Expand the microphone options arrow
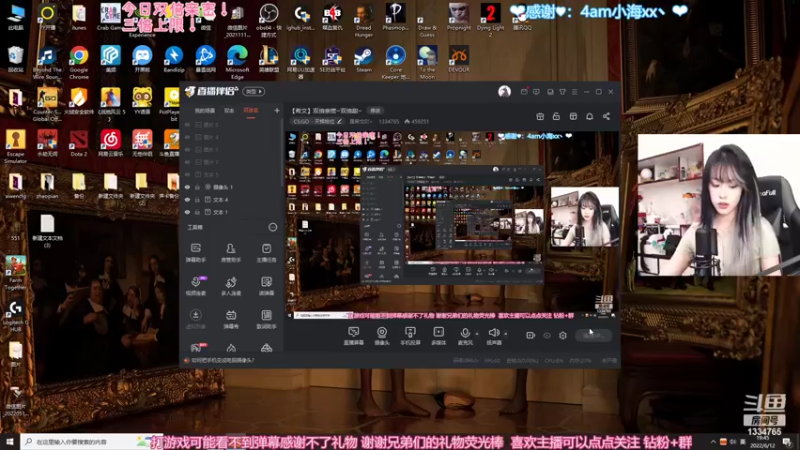 [x=477, y=334]
